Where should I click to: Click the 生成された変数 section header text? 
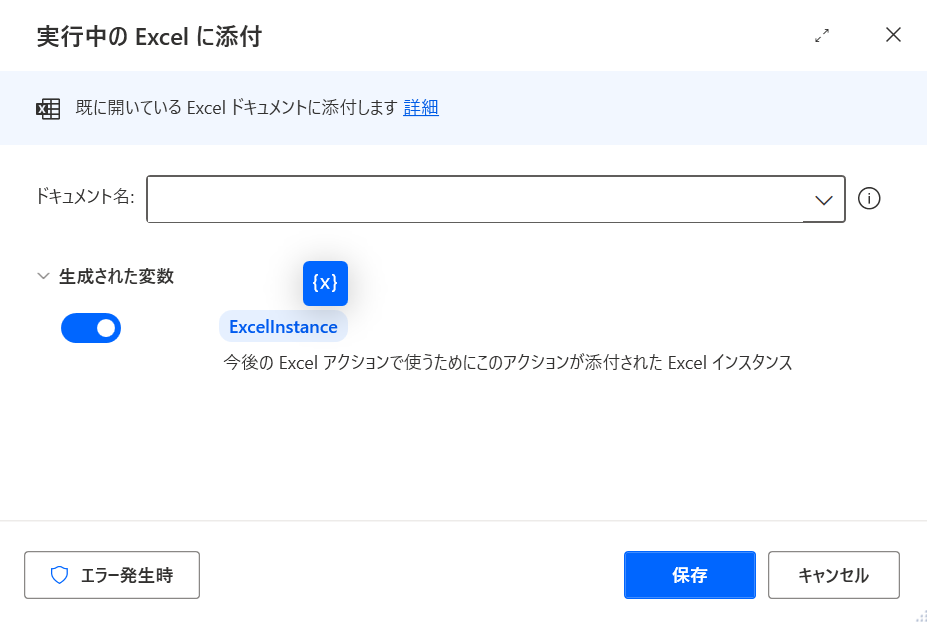116,277
